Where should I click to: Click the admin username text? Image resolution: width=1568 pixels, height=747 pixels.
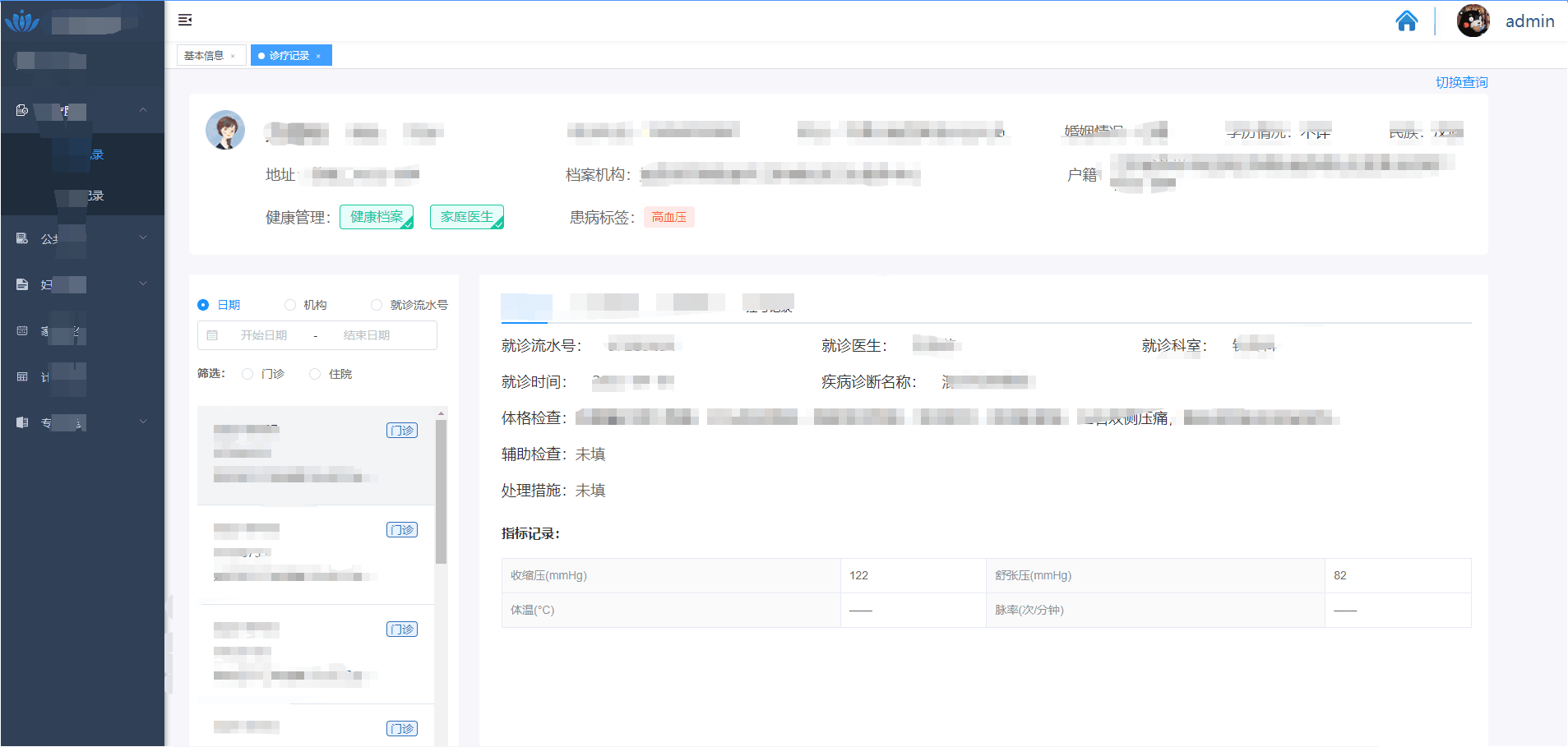pyautogui.click(x=1529, y=21)
